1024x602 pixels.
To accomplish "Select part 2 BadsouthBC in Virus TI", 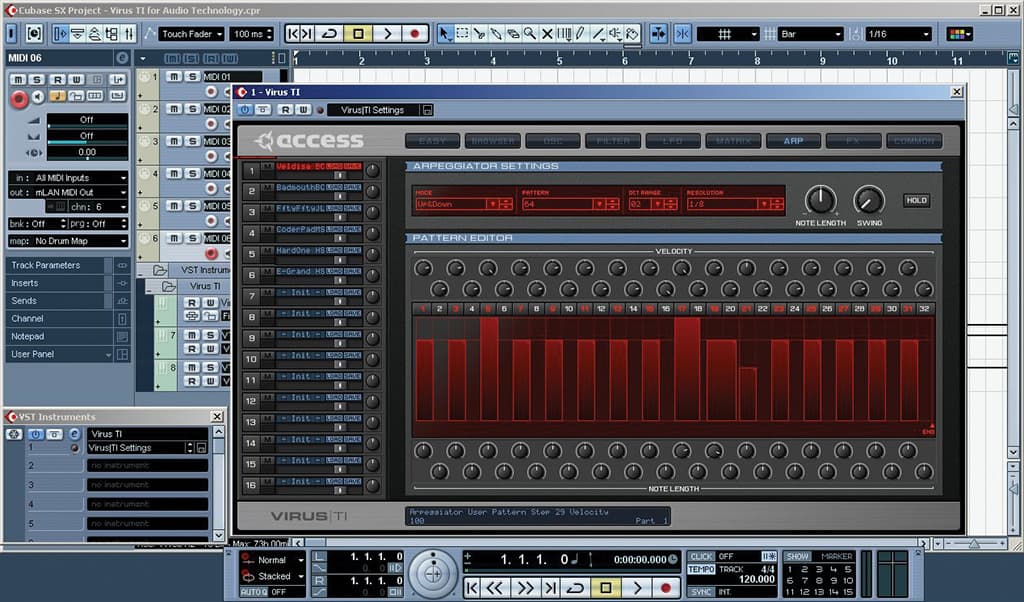I will [x=302, y=187].
